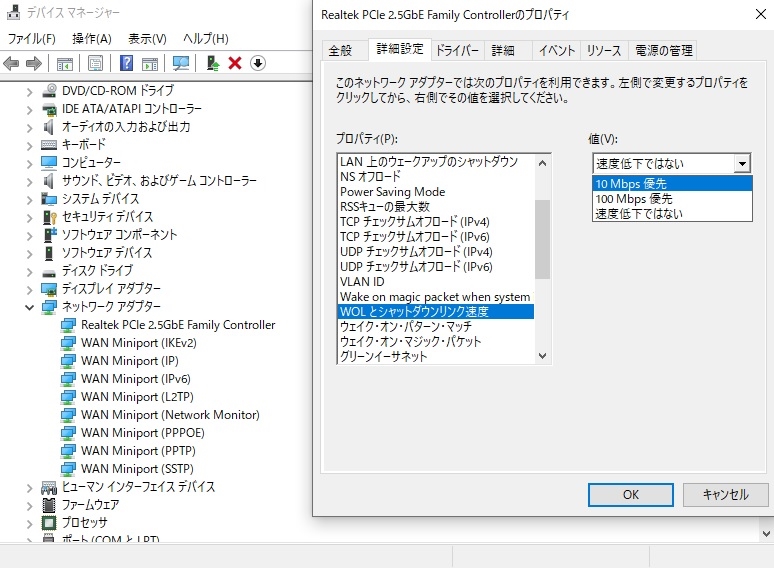Select WAN Miniport (PPPOE) in device tree
The image size is (774, 568).
pyautogui.click(x=142, y=433)
